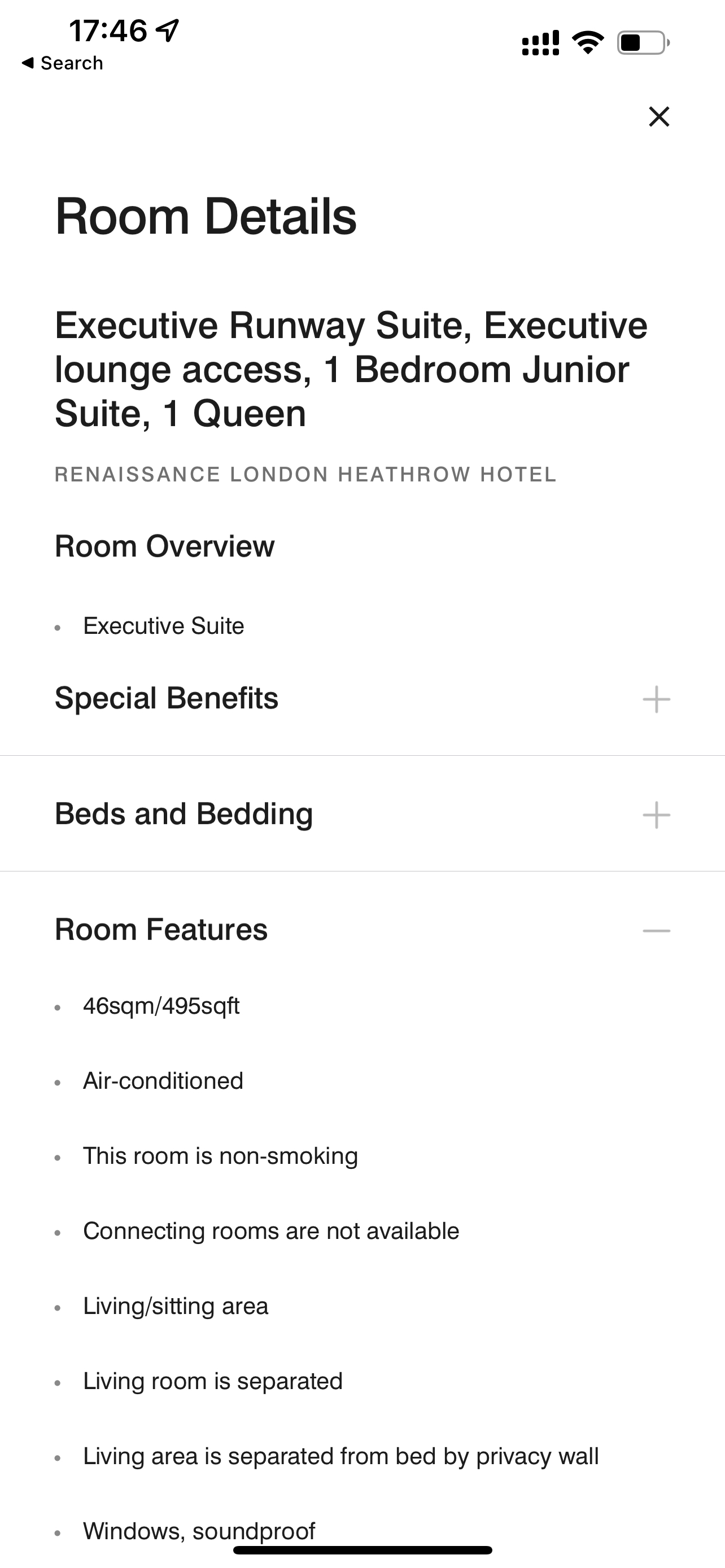Close the Room Details sheet with X

point(658,116)
